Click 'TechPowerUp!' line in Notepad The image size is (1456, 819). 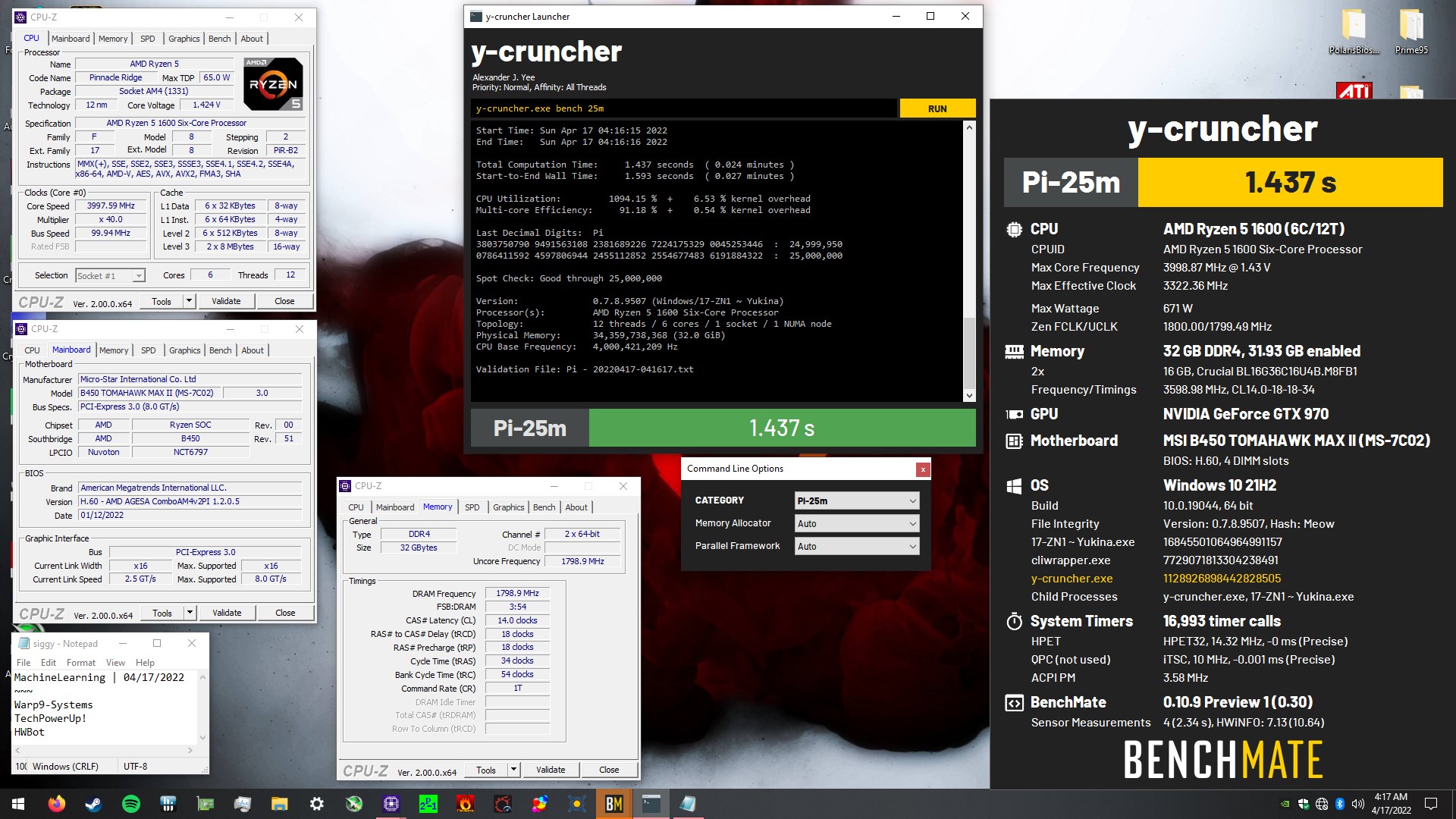point(50,718)
